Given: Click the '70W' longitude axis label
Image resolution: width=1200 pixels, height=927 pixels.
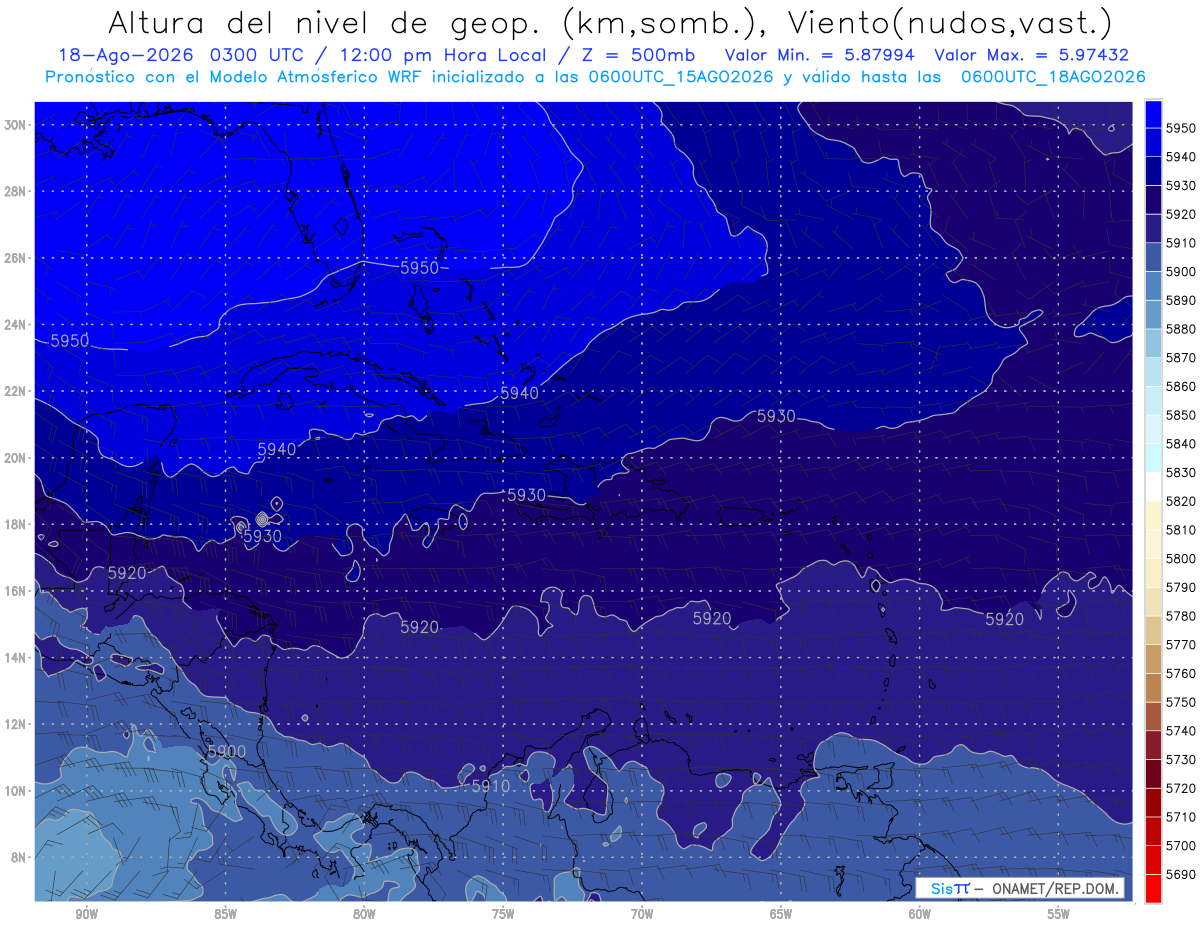Looking at the screenshot, I should pos(642,915).
